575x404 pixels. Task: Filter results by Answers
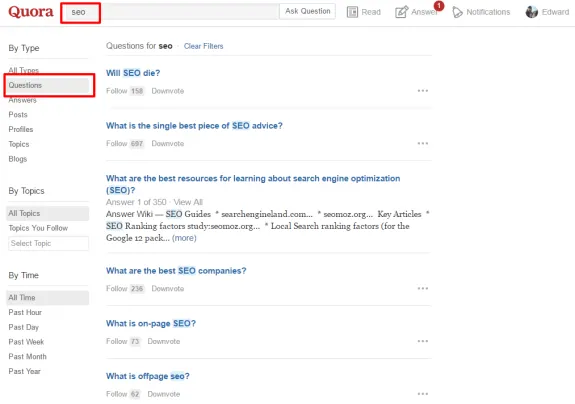click(22, 100)
